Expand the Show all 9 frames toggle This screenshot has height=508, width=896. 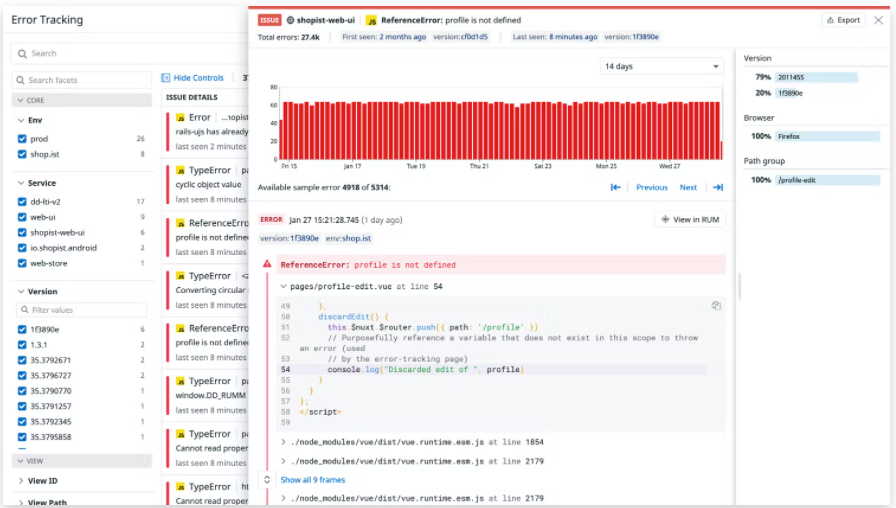(x=267, y=480)
